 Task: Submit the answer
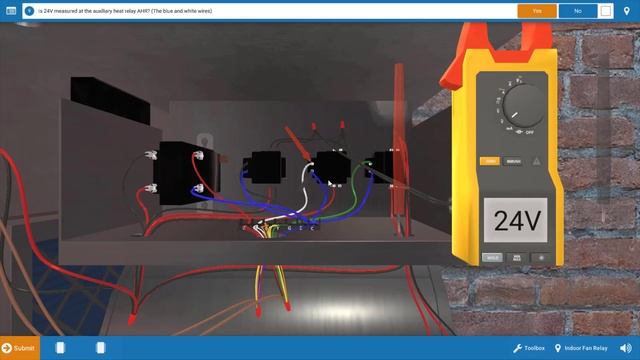[x=20, y=348]
